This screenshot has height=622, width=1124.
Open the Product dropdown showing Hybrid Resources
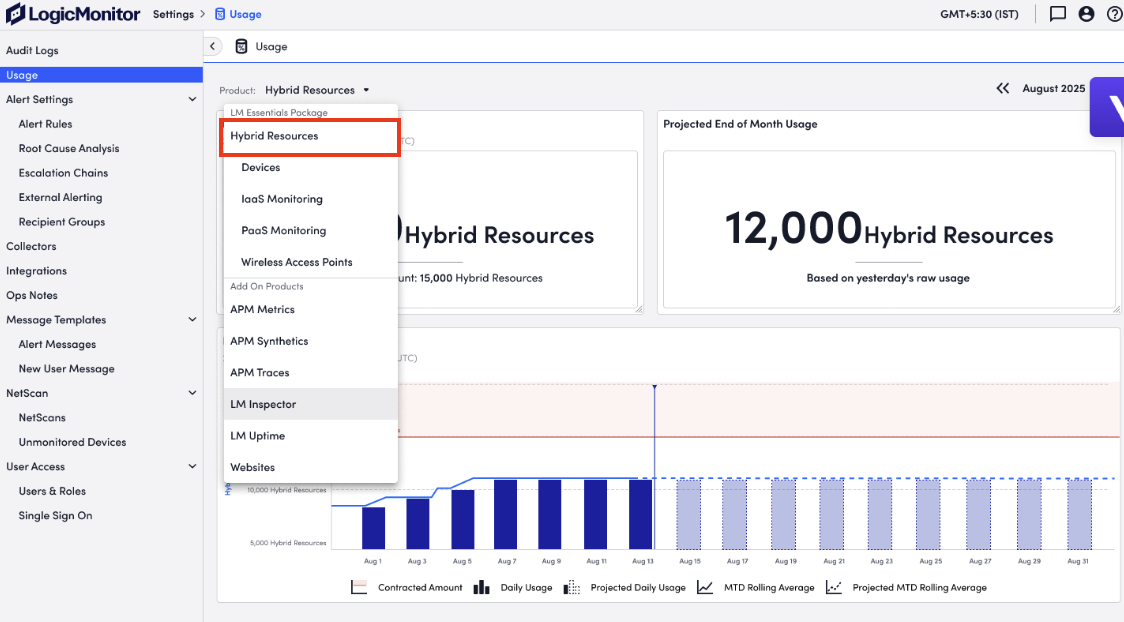click(317, 90)
